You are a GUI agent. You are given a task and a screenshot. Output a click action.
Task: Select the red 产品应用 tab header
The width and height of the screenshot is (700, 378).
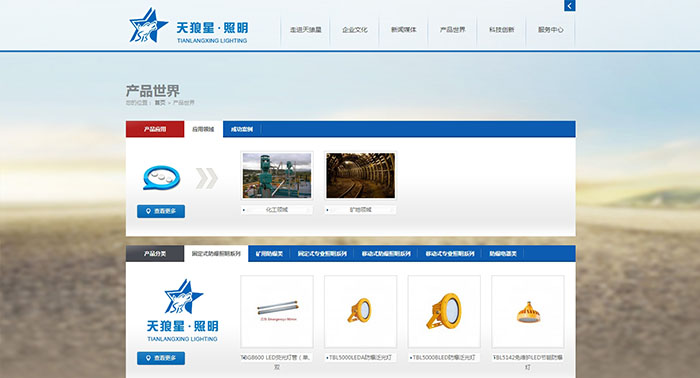[x=155, y=129]
